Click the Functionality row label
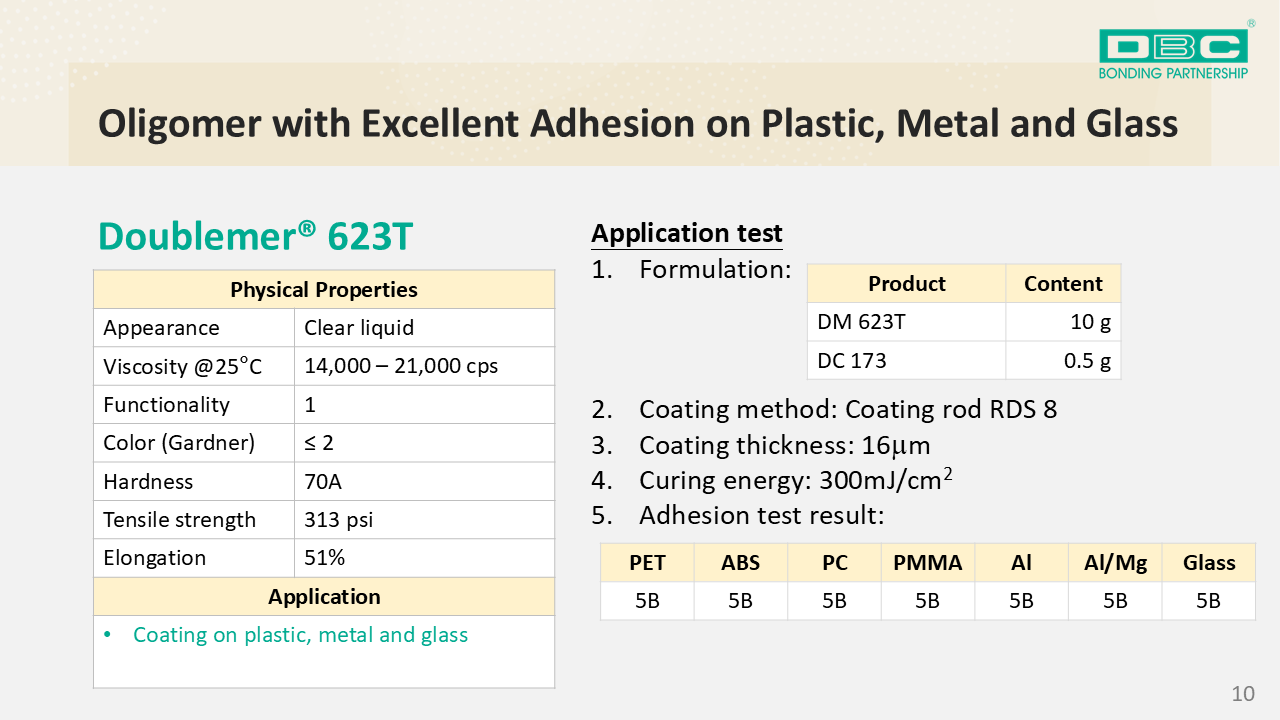Viewport: 1280px width, 720px height. pyautogui.click(x=166, y=405)
